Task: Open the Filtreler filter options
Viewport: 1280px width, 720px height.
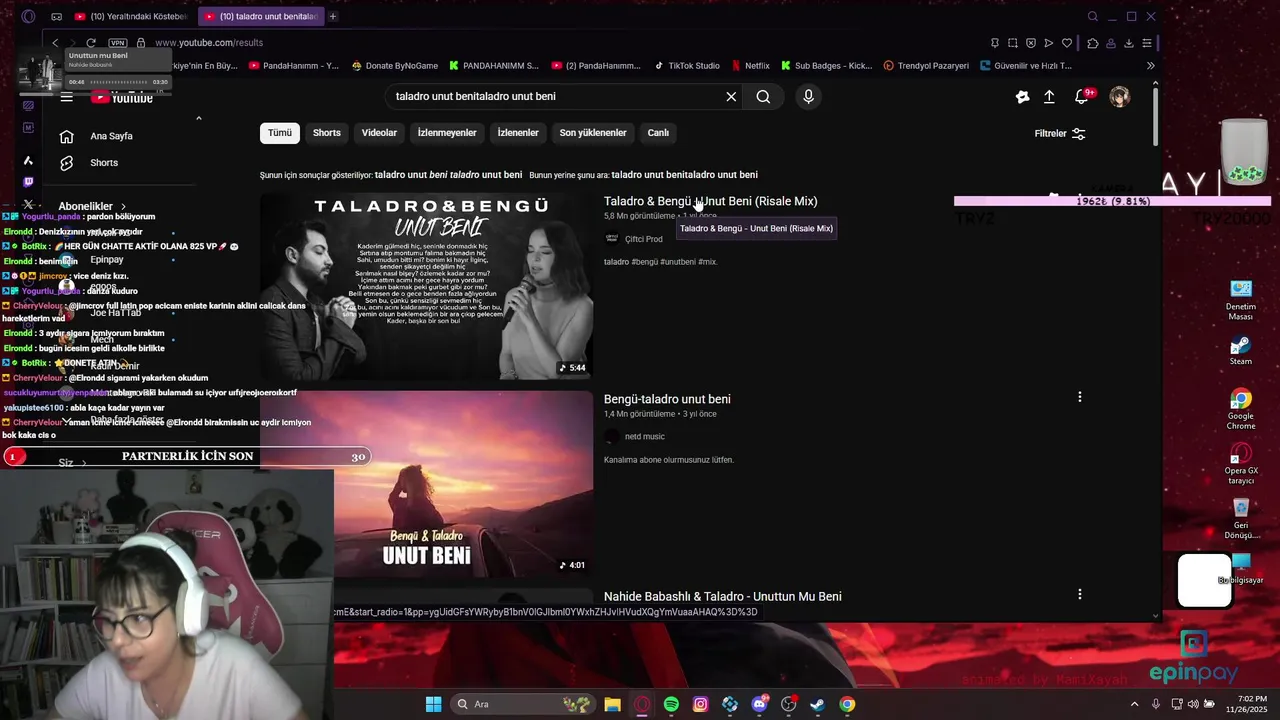Action: point(1060,133)
